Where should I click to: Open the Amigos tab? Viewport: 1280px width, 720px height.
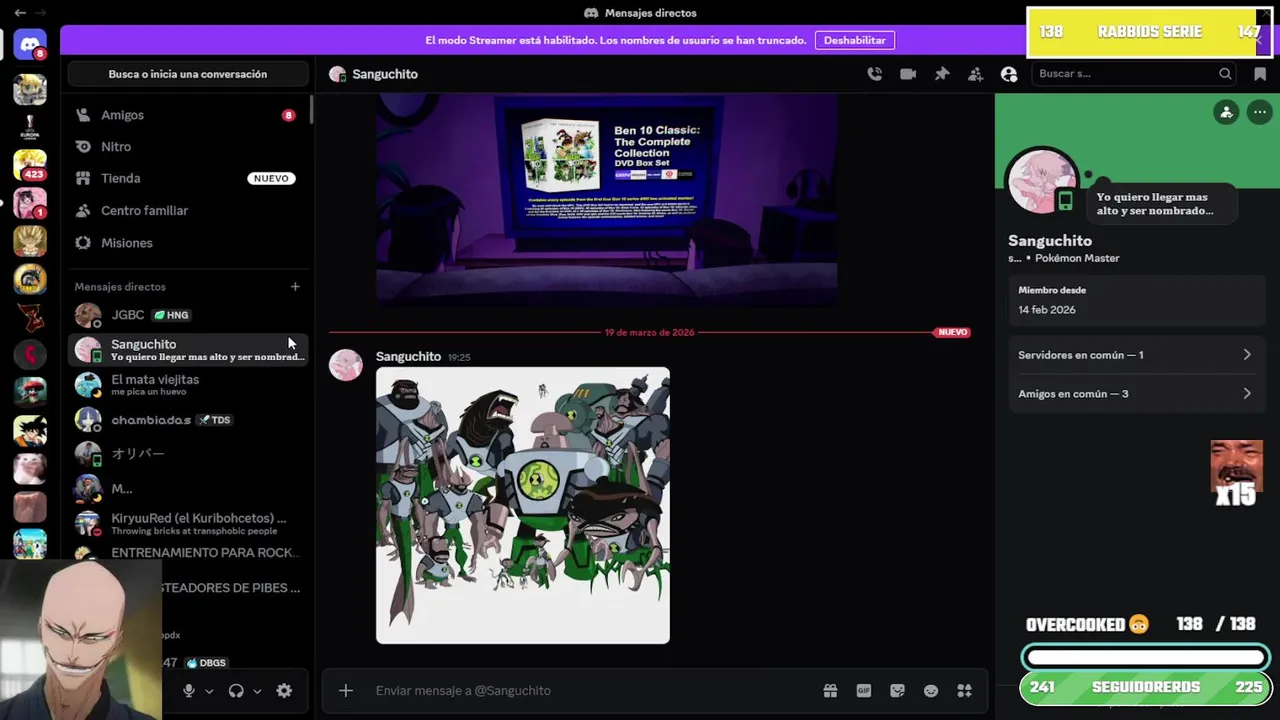point(188,115)
